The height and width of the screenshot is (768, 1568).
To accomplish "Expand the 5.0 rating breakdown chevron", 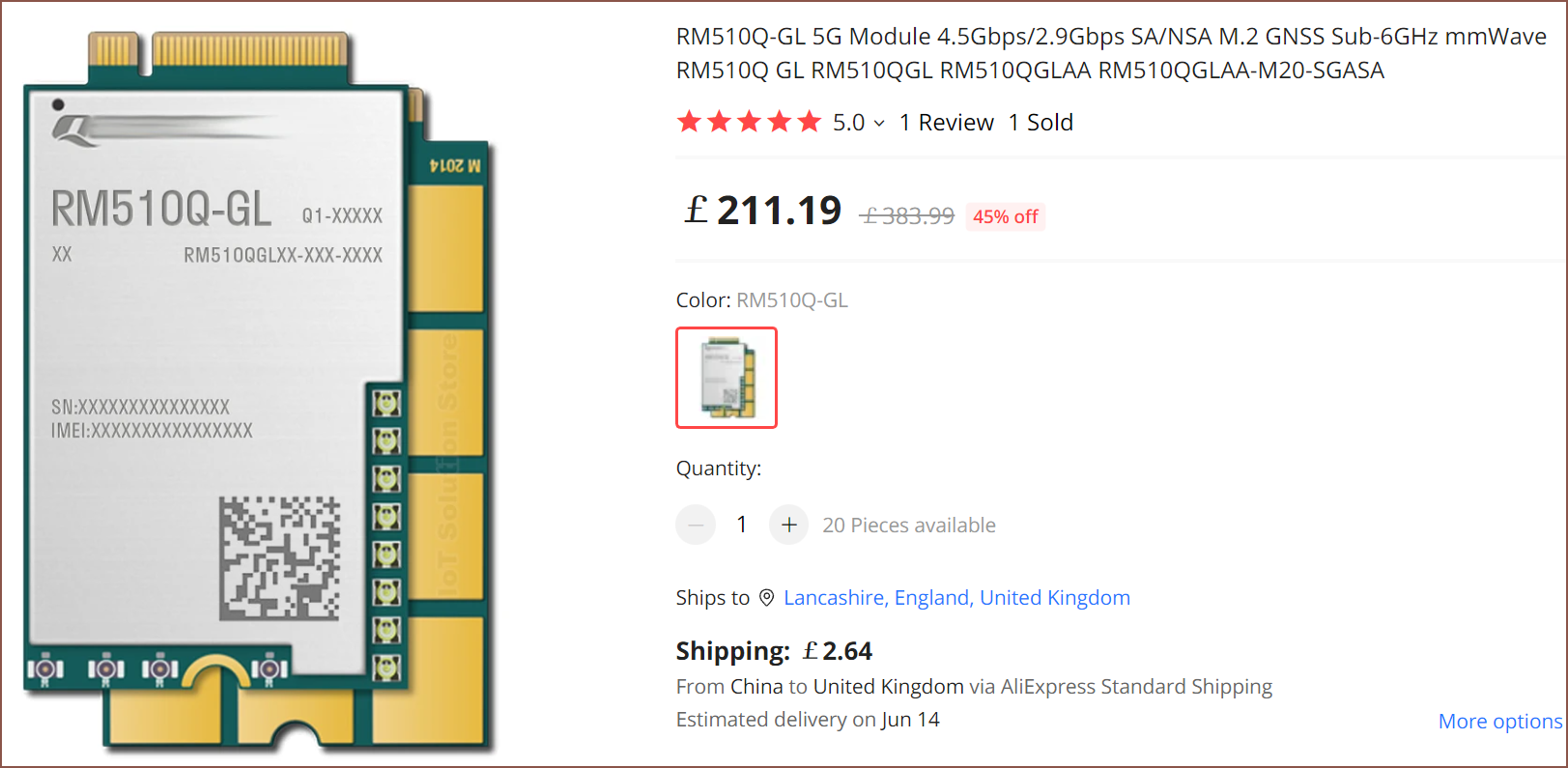I will [879, 124].
